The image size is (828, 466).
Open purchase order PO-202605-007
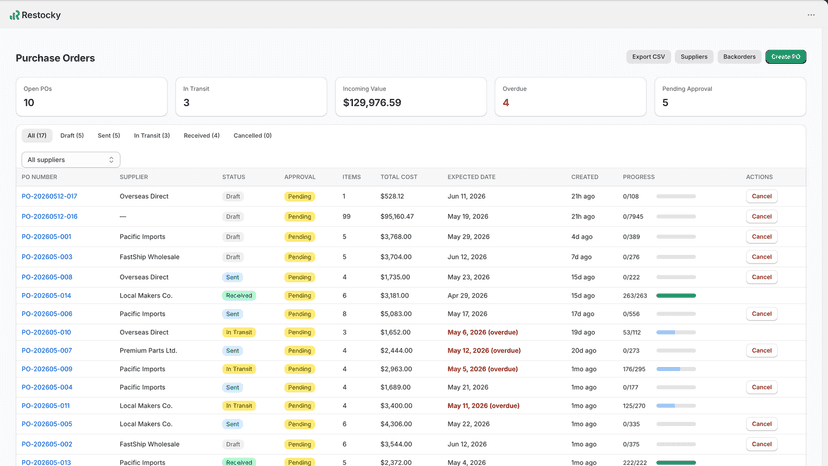47,351
